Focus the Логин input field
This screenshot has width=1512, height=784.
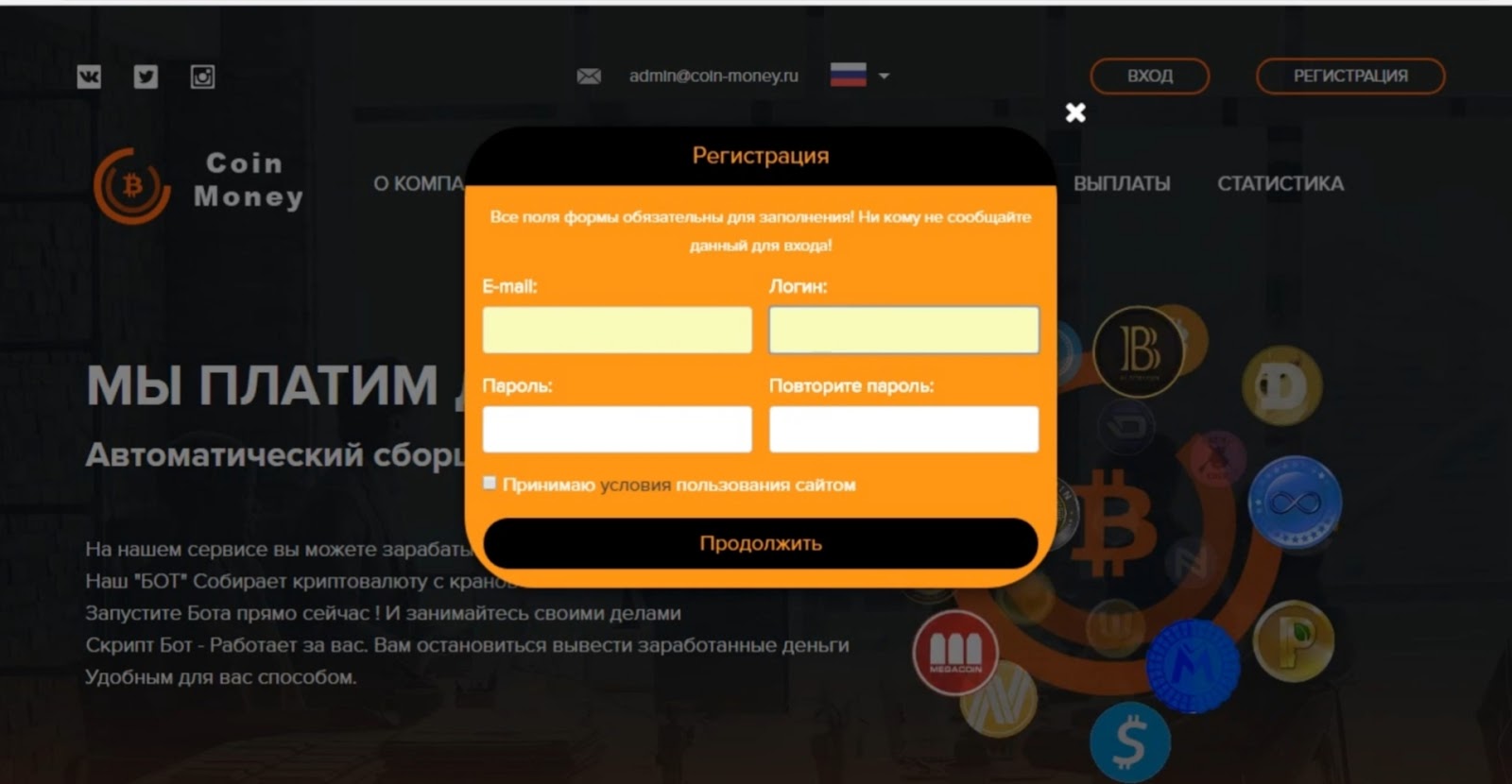point(903,330)
